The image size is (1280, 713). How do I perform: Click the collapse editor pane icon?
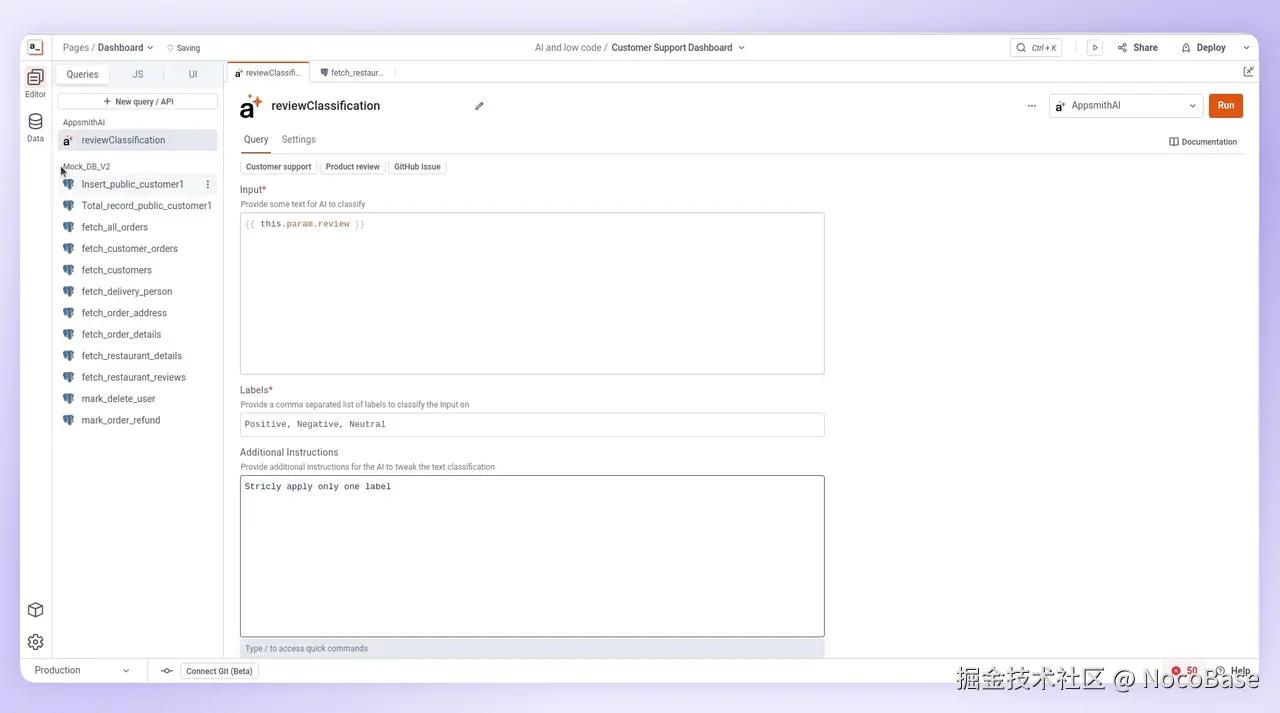1248,72
